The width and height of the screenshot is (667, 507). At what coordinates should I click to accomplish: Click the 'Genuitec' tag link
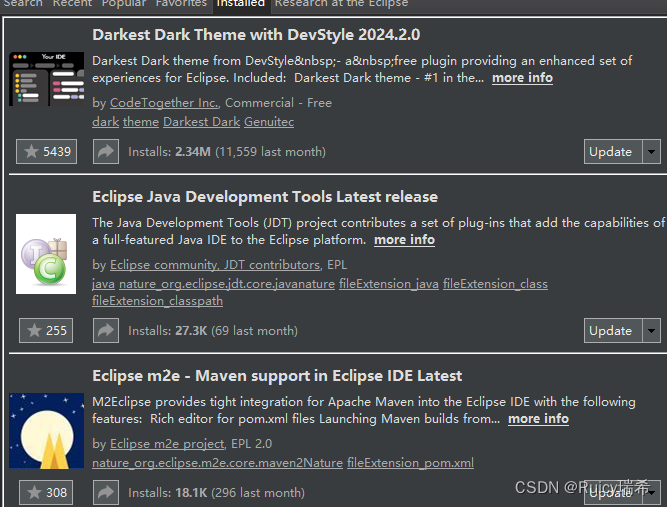coord(269,122)
